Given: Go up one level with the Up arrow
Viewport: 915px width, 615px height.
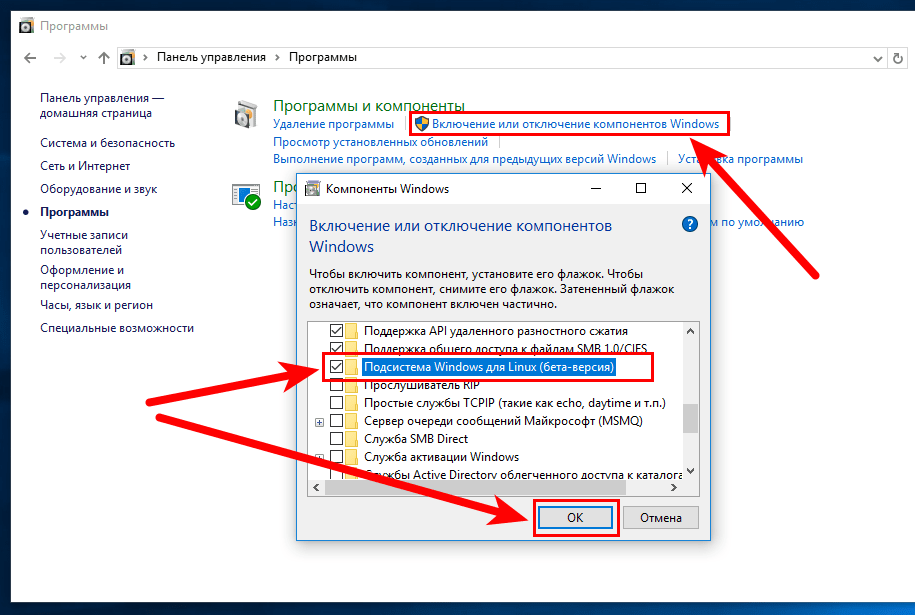Looking at the screenshot, I should [x=104, y=58].
